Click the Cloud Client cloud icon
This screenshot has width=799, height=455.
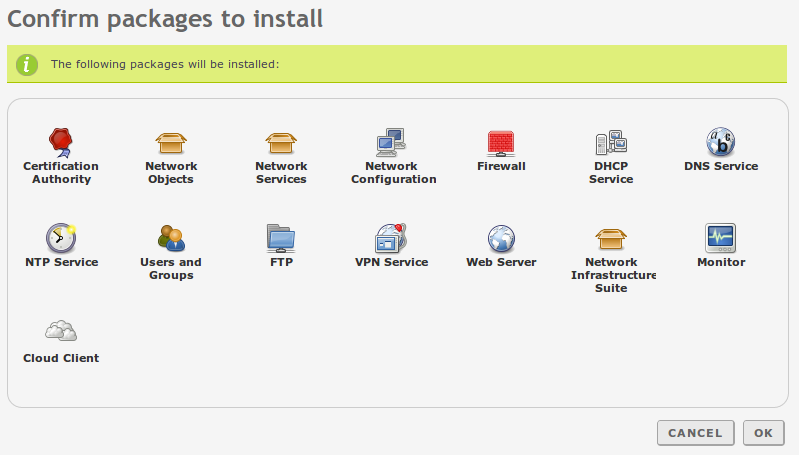tap(61, 332)
